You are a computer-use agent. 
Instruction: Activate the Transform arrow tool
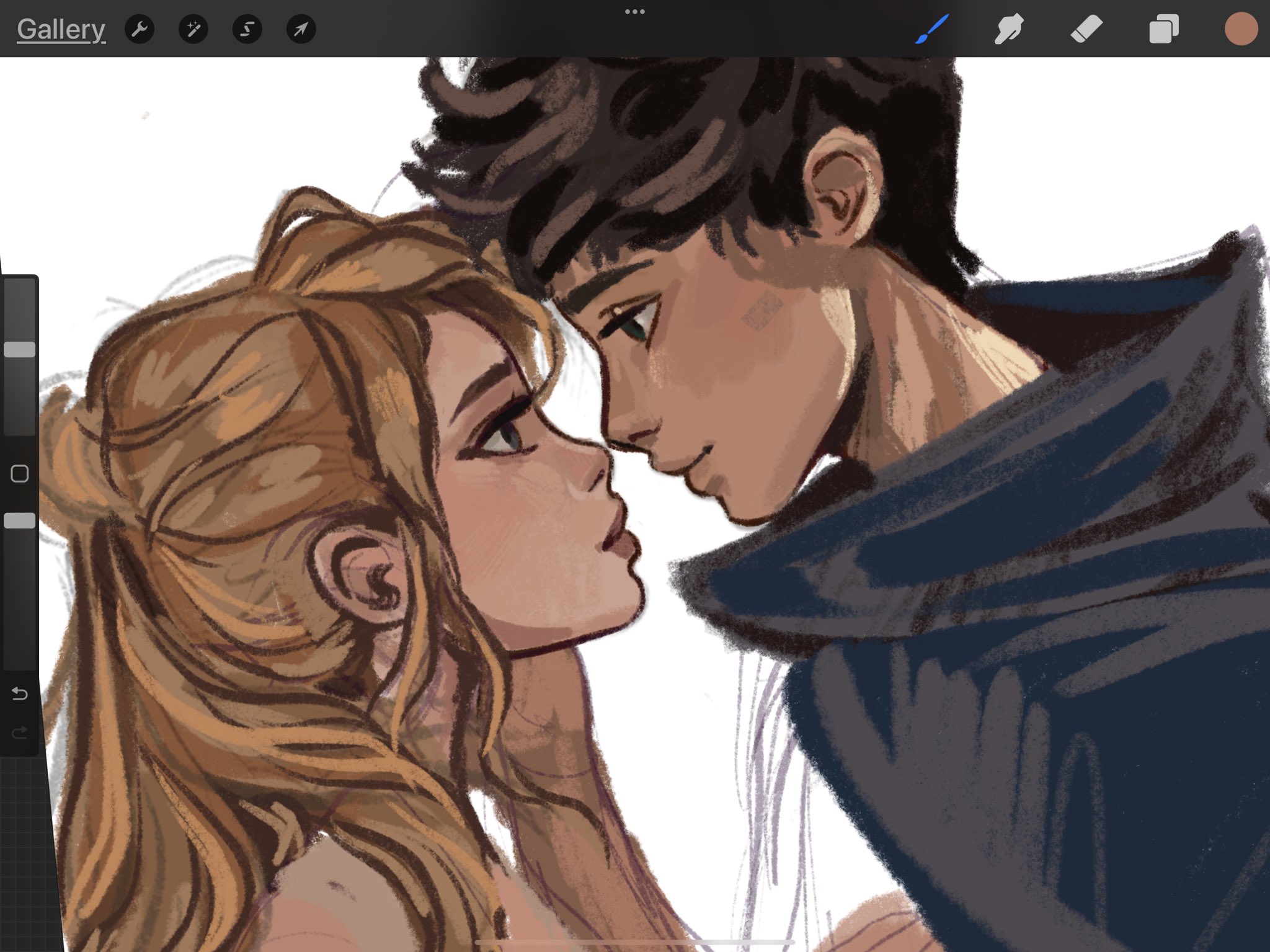pos(301,29)
